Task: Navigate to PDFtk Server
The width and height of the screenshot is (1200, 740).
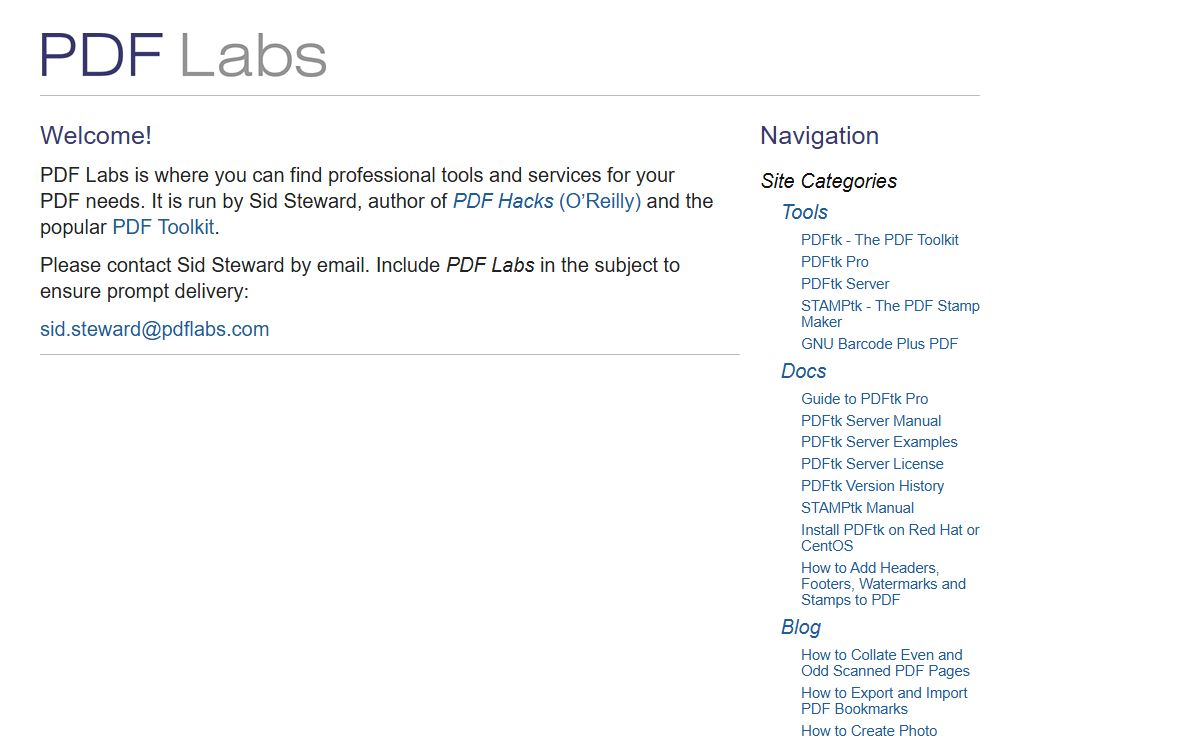Action: tap(844, 284)
